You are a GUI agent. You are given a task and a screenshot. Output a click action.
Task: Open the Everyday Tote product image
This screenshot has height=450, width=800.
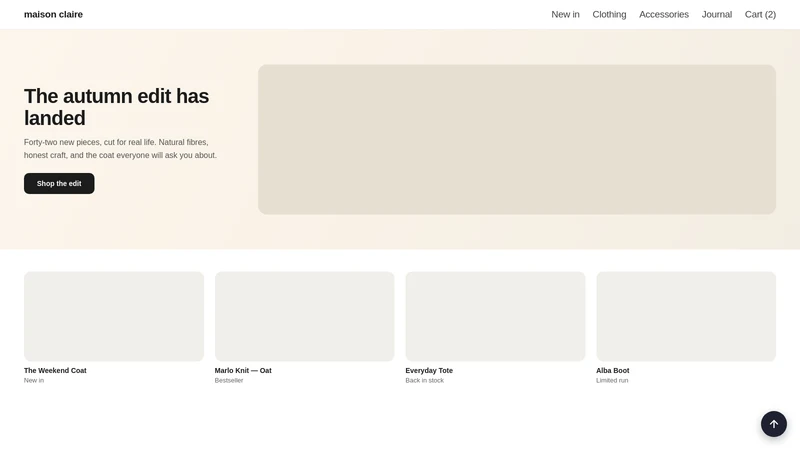pyautogui.click(x=495, y=316)
